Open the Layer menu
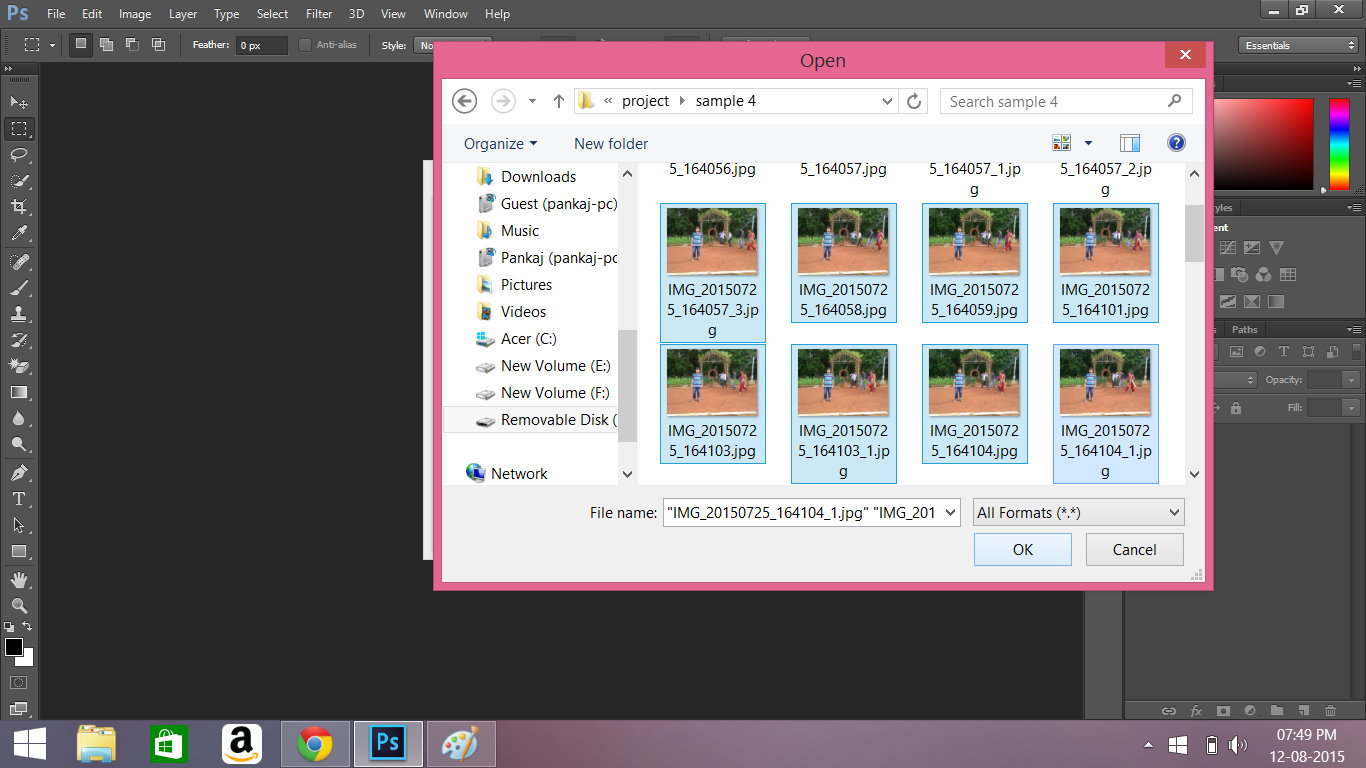 pos(183,14)
